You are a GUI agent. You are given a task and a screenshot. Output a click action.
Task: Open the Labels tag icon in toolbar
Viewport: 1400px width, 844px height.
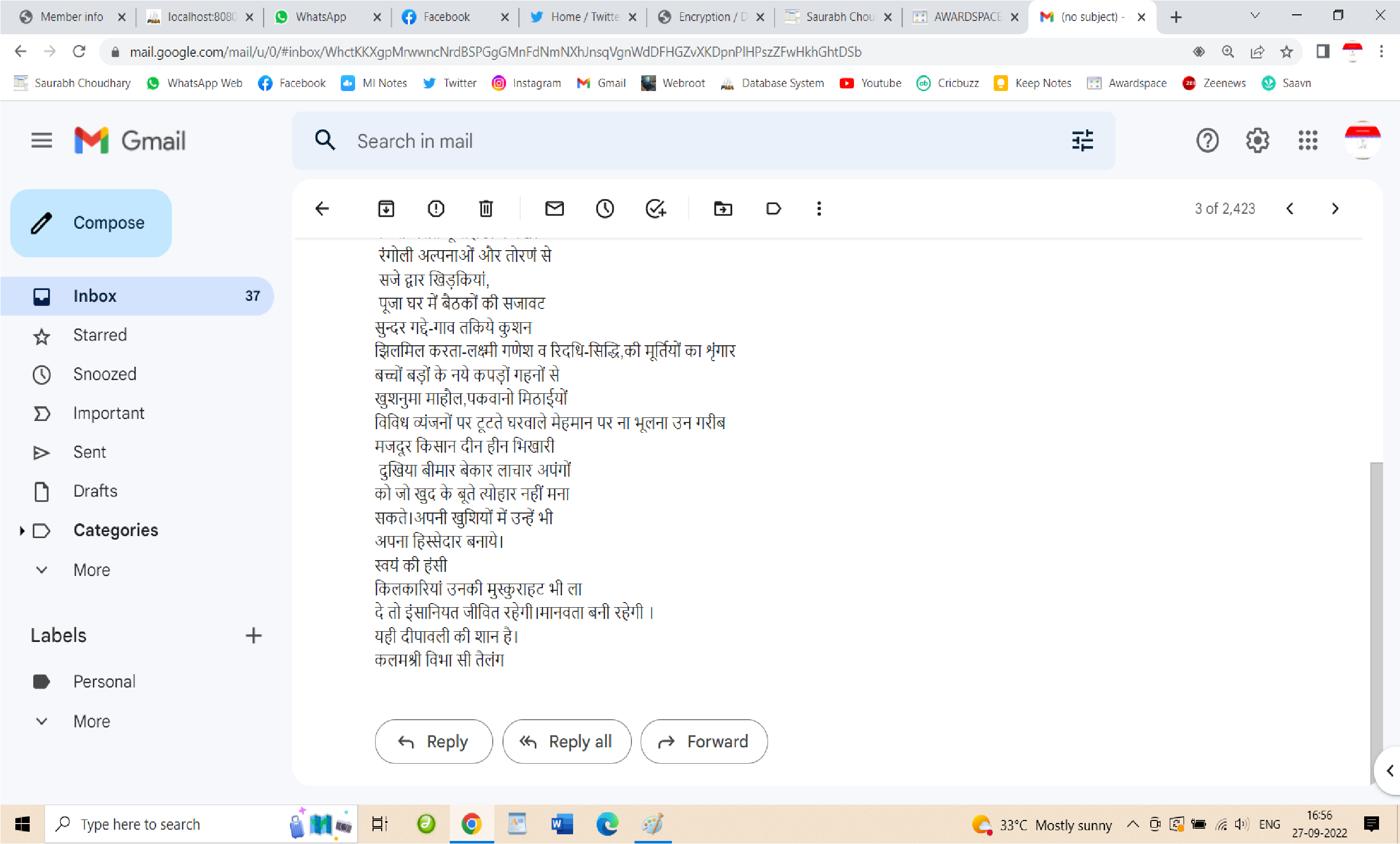773,209
